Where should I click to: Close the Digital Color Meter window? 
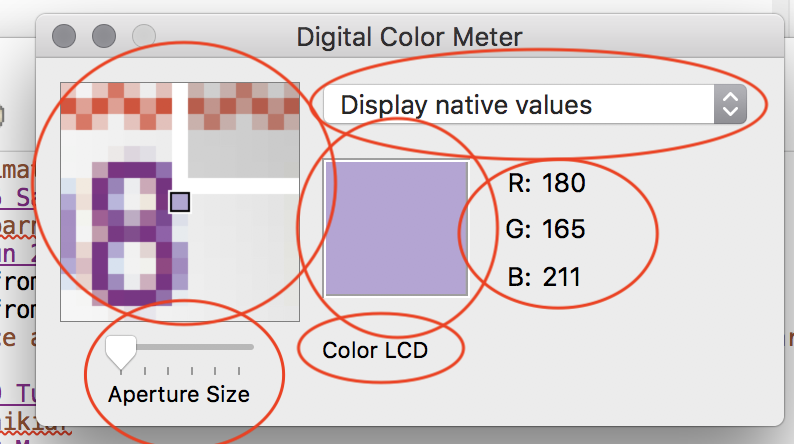tap(63, 38)
